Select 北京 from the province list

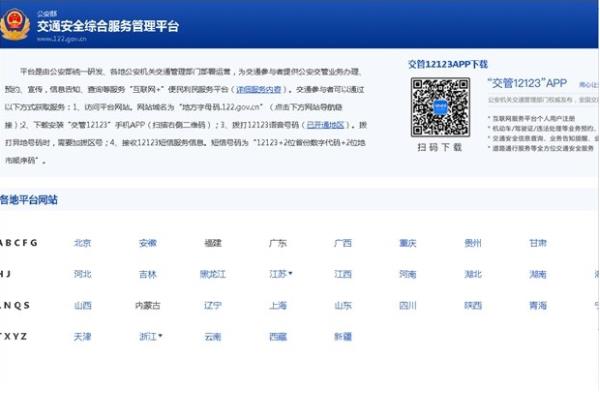click(x=83, y=243)
